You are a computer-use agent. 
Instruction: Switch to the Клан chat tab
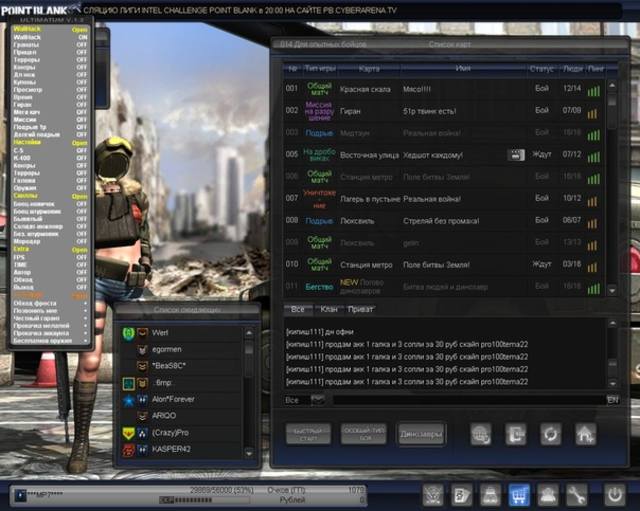point(329,310)
